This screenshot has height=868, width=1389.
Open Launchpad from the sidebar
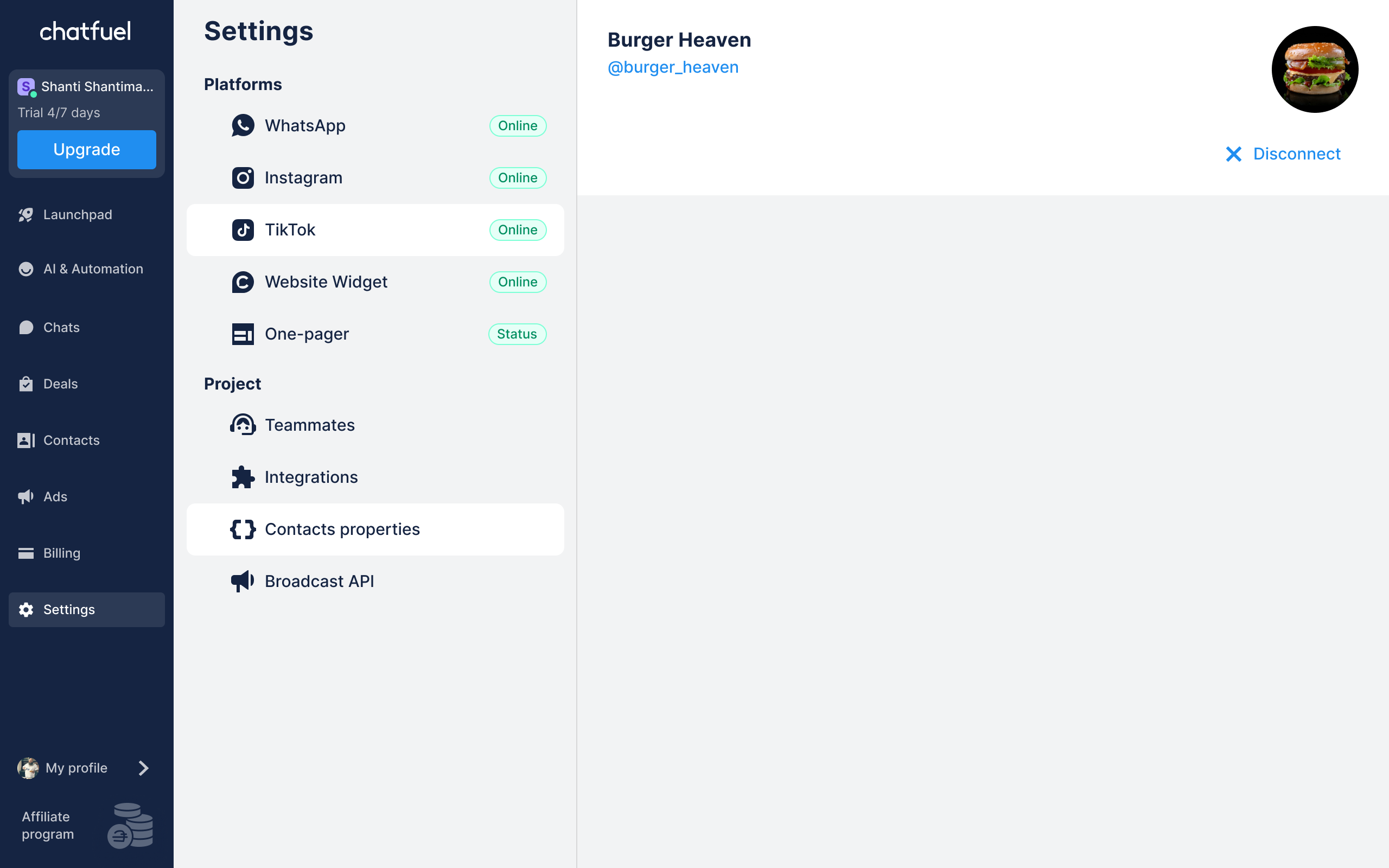tap(78, 215)
